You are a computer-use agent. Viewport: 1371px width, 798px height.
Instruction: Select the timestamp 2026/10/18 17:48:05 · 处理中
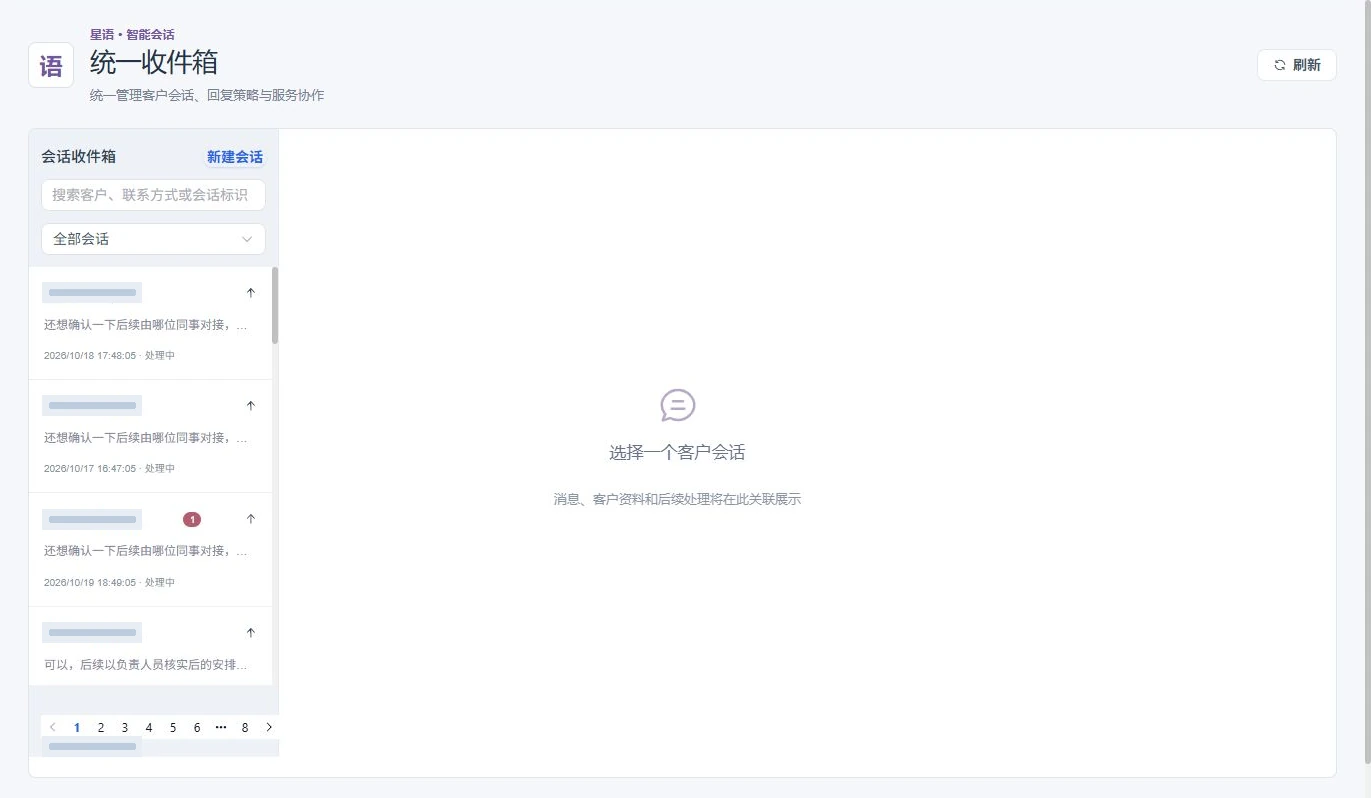[x=109, y=355]
